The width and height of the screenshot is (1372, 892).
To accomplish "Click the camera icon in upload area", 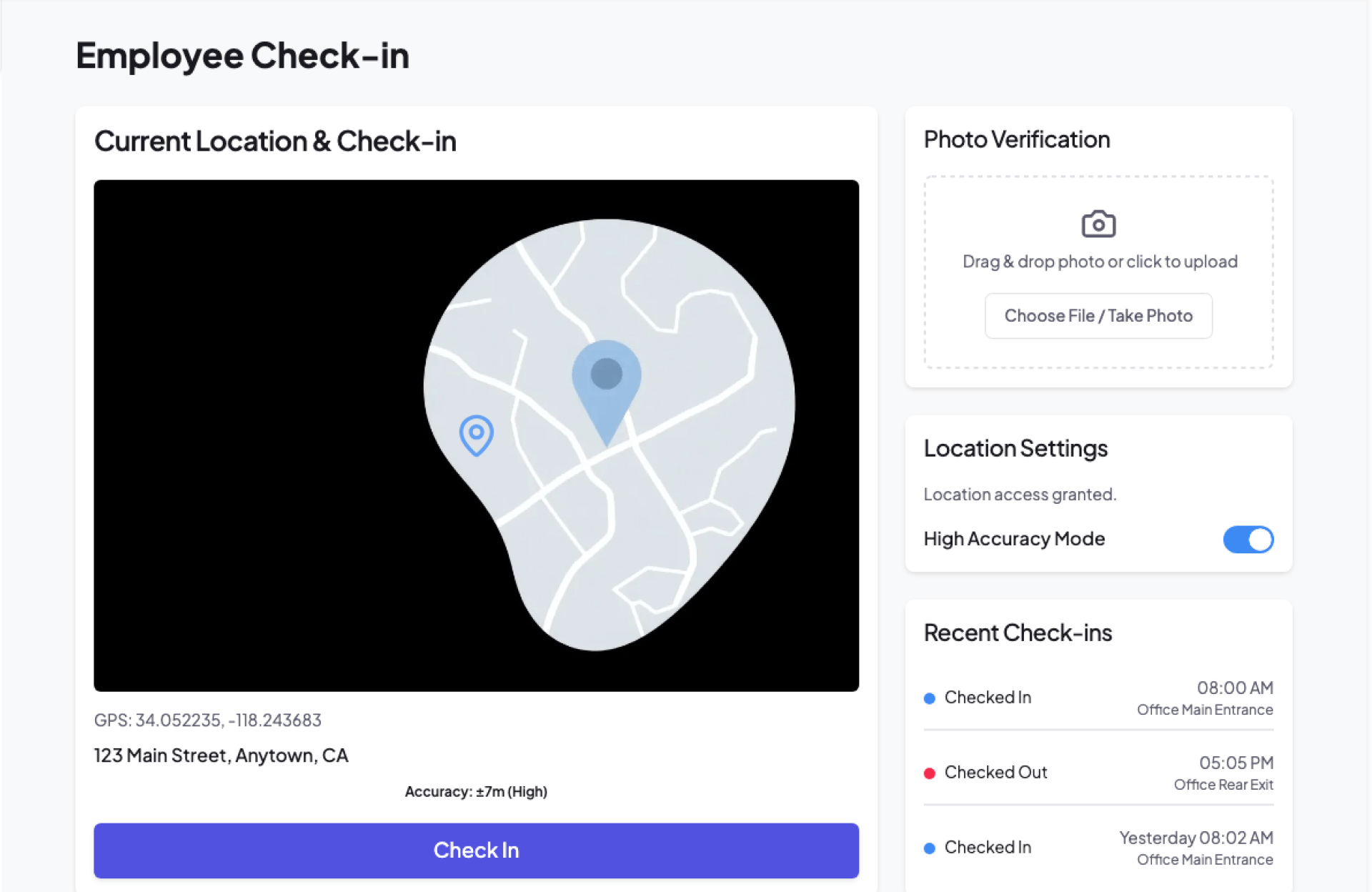I will (1098, 224).
